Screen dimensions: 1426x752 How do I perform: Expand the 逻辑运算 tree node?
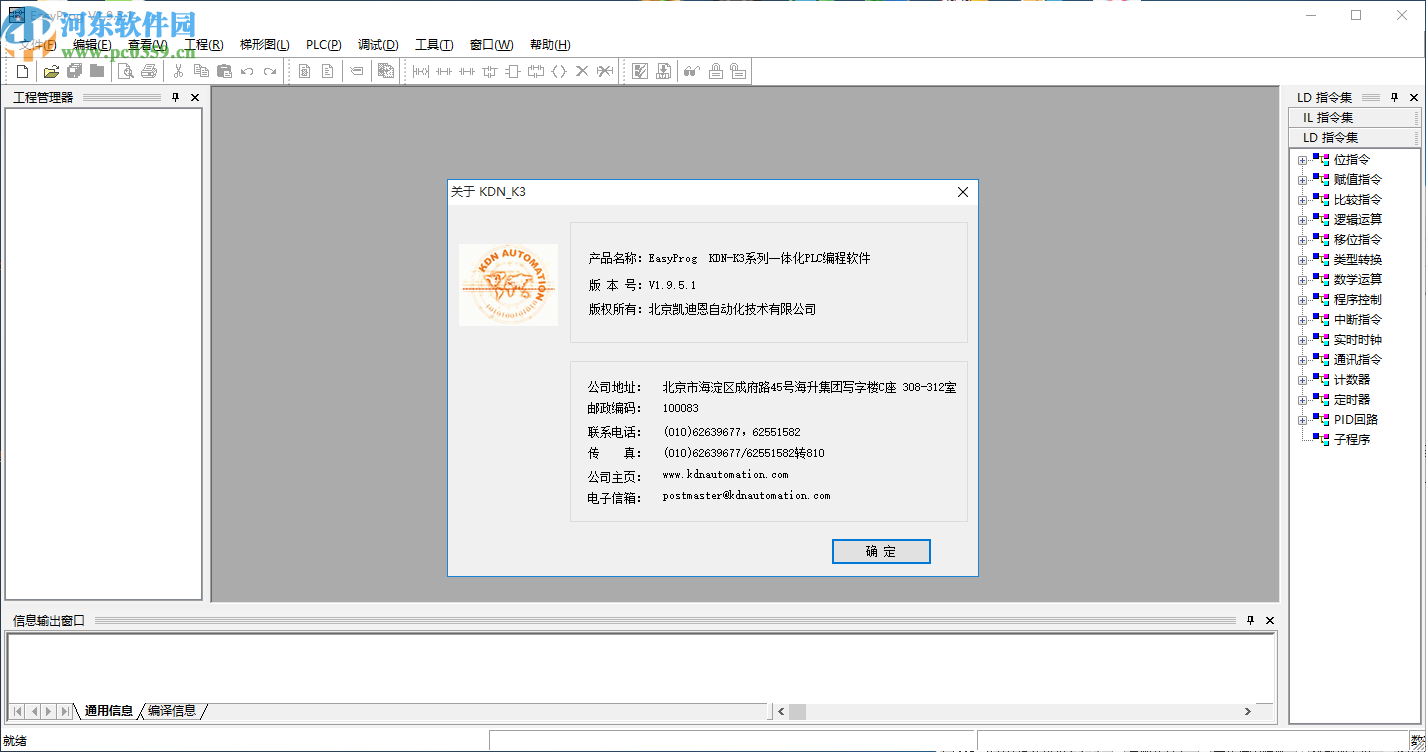(x=1302, y=220)
